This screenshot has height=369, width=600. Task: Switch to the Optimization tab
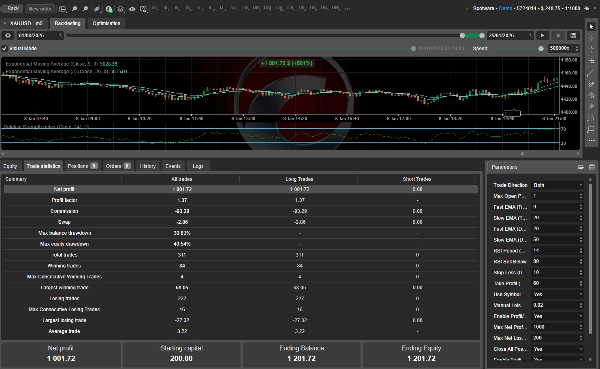[106, 23]
